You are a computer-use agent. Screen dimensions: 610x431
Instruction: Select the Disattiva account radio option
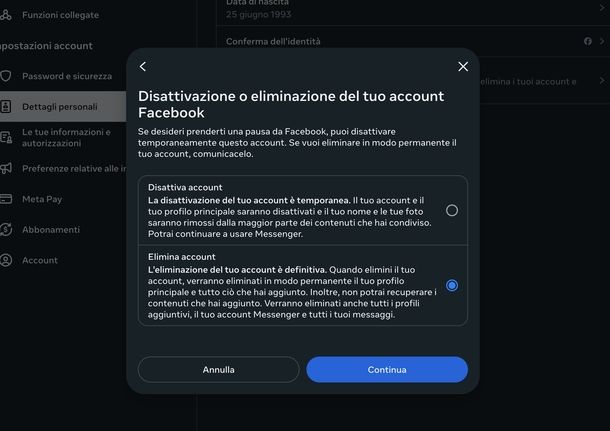[x=452, y=210]
